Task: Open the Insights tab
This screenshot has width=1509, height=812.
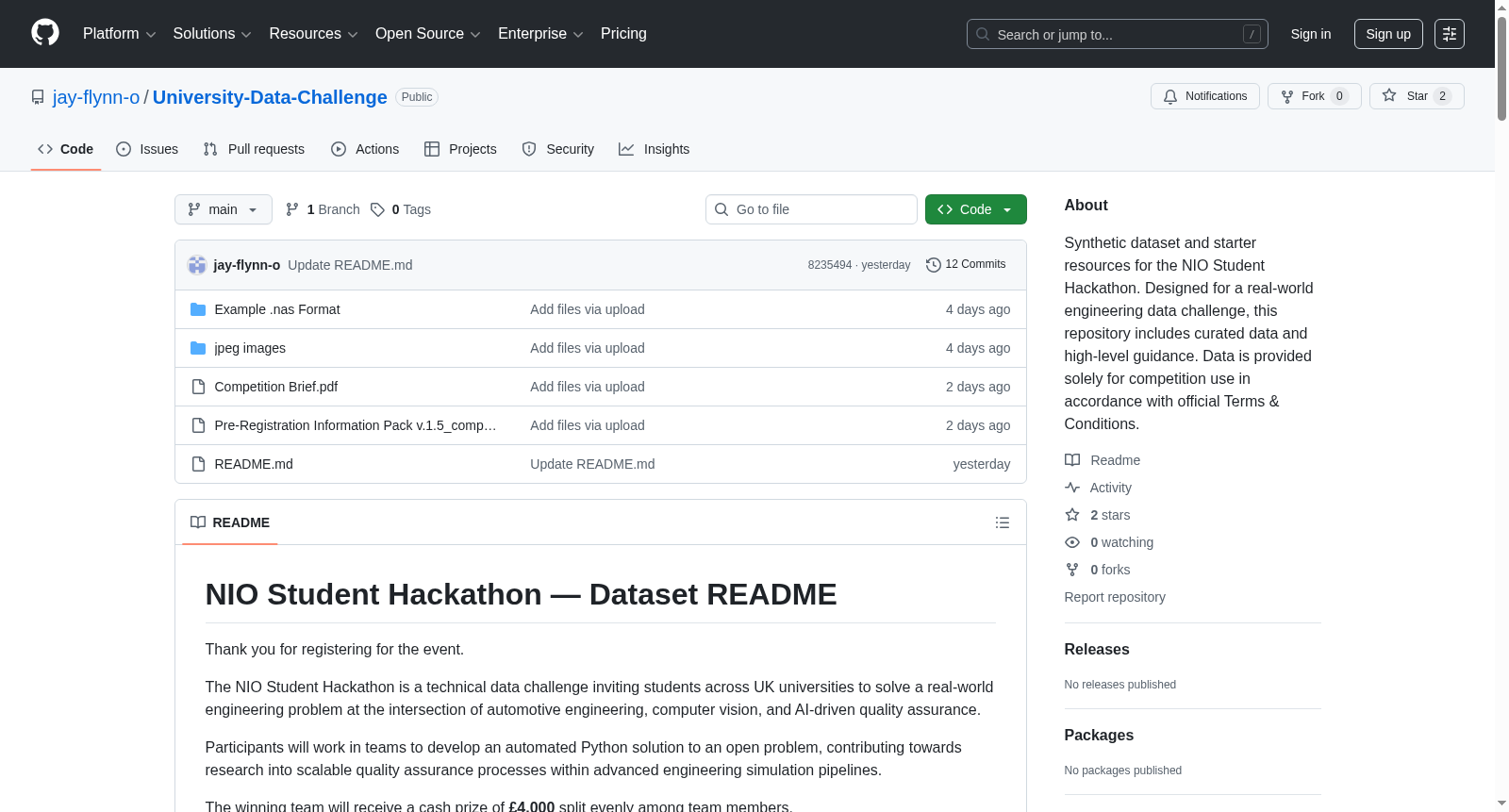Action: [x=655, y=149]
